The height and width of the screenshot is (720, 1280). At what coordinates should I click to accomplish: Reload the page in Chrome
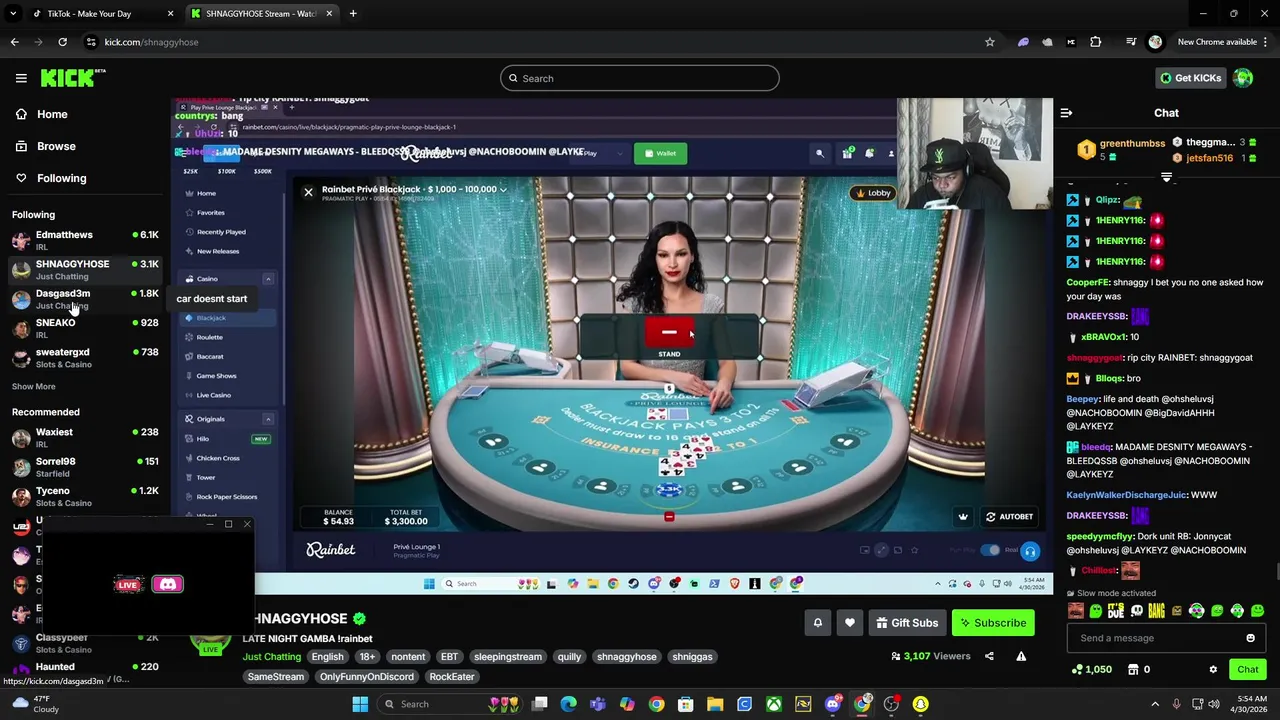pyautogui.click(x=62, y=42)
